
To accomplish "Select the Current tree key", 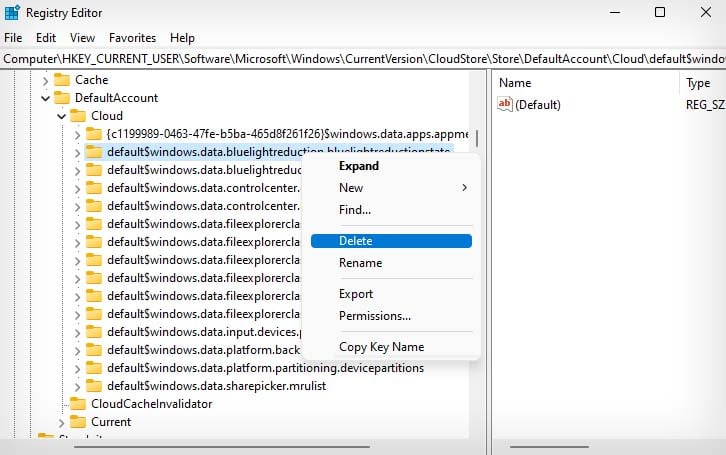I will click(x=111, y=422).
